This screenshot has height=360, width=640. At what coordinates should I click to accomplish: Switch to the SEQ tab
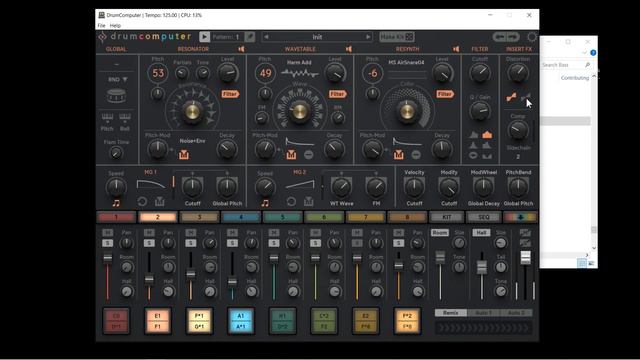(483, 217)
